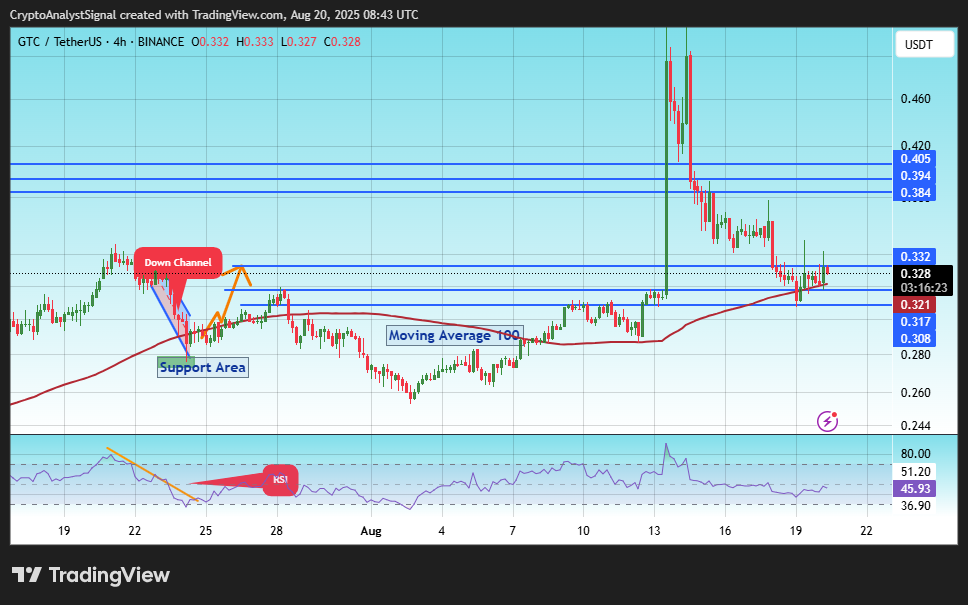The width and height of the screenshot is (968, 605).
Task: Click the 0.244 price axis tick
Action: pyautogui.click(x=916, y=426)
